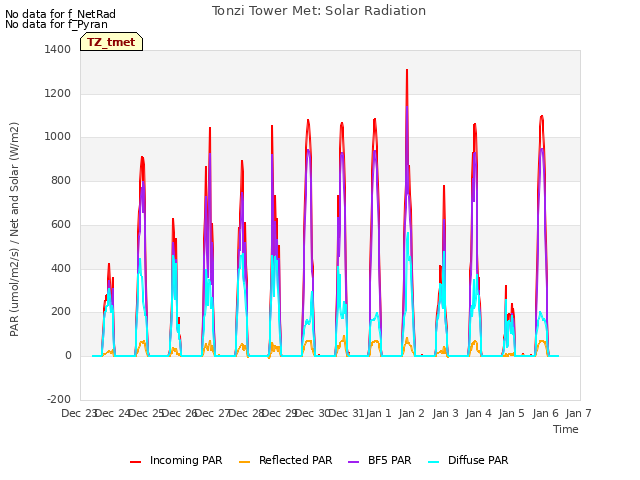Click the y-axis tick label 0
Image resolution: width=640 pixels, height=480 pixels.
tap(68, 356)
